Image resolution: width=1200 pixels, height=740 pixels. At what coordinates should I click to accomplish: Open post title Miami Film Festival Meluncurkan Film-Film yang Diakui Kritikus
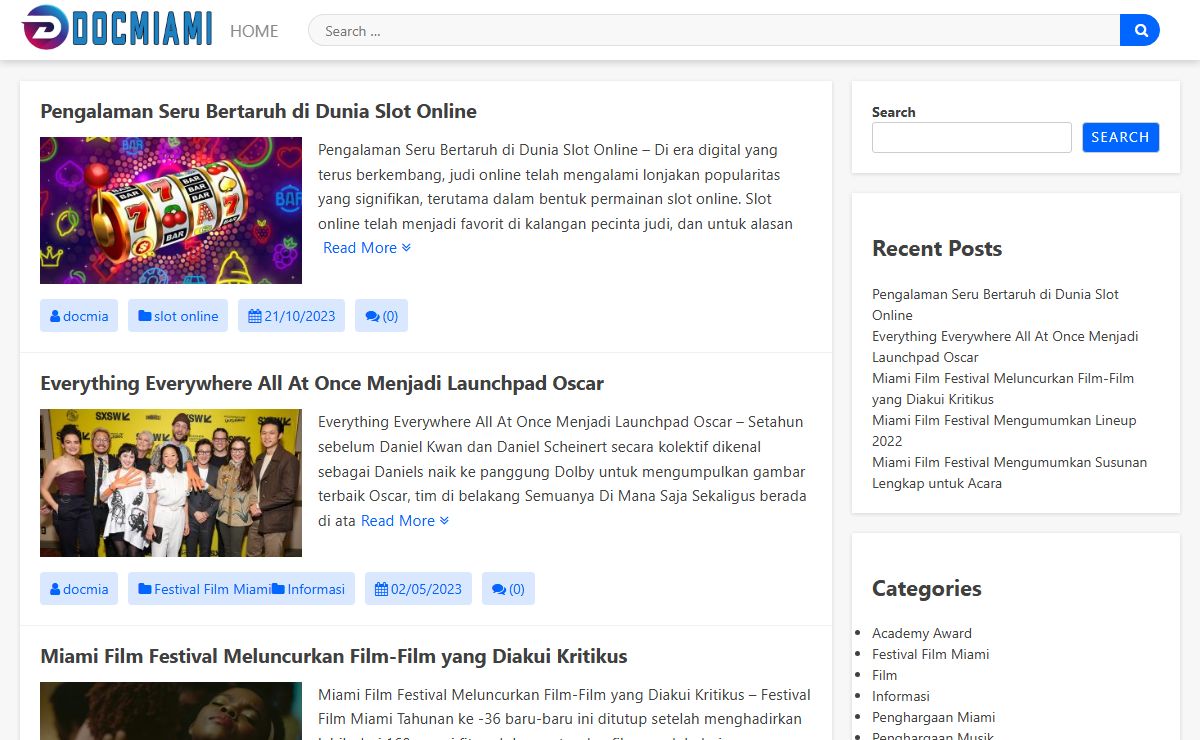334,656
